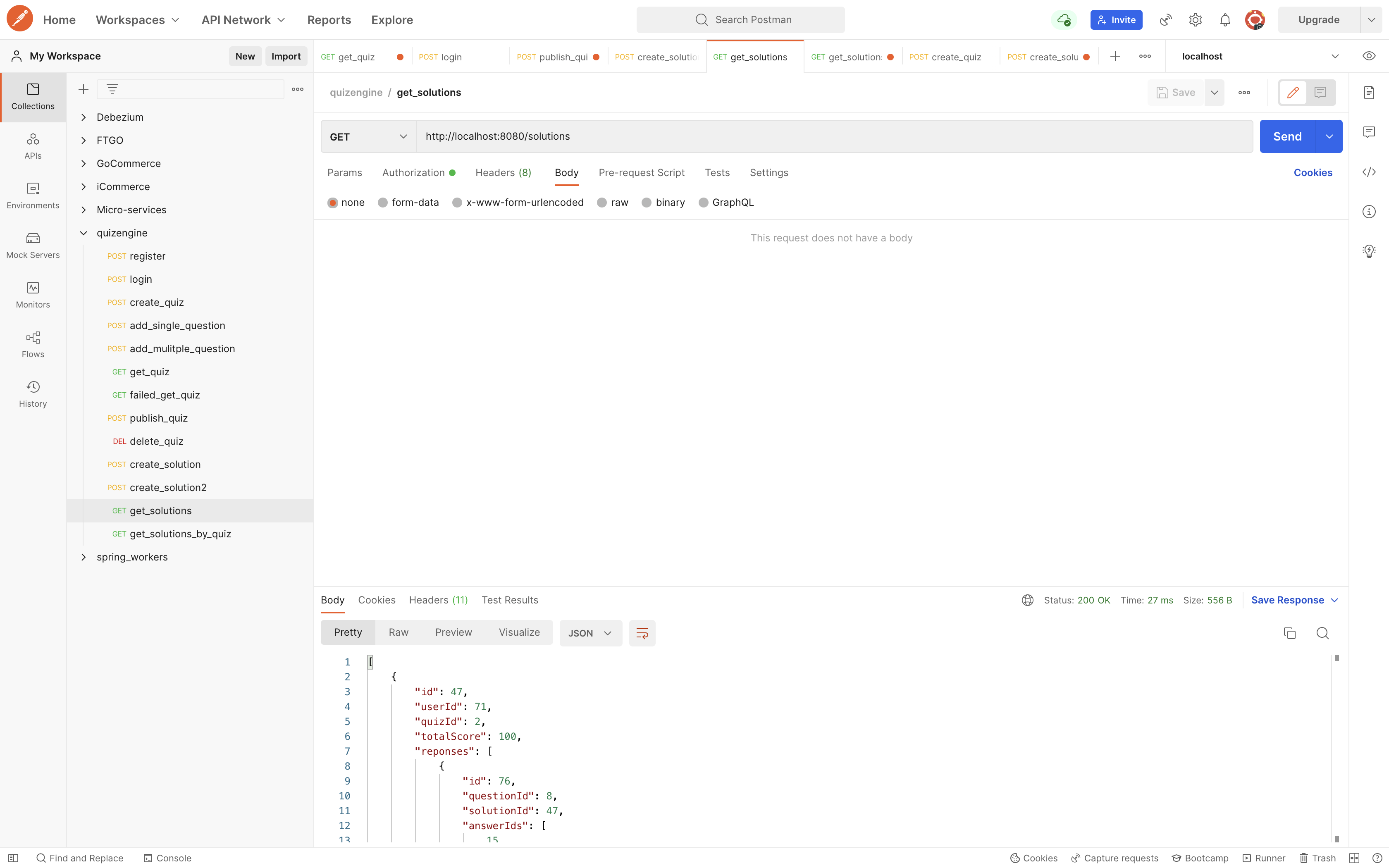Image resolution: width=1389 pixels, height=868 pixels.
Task: Open Monitors in sidebar
Action: pyautogui.click(x=33, y=295)
